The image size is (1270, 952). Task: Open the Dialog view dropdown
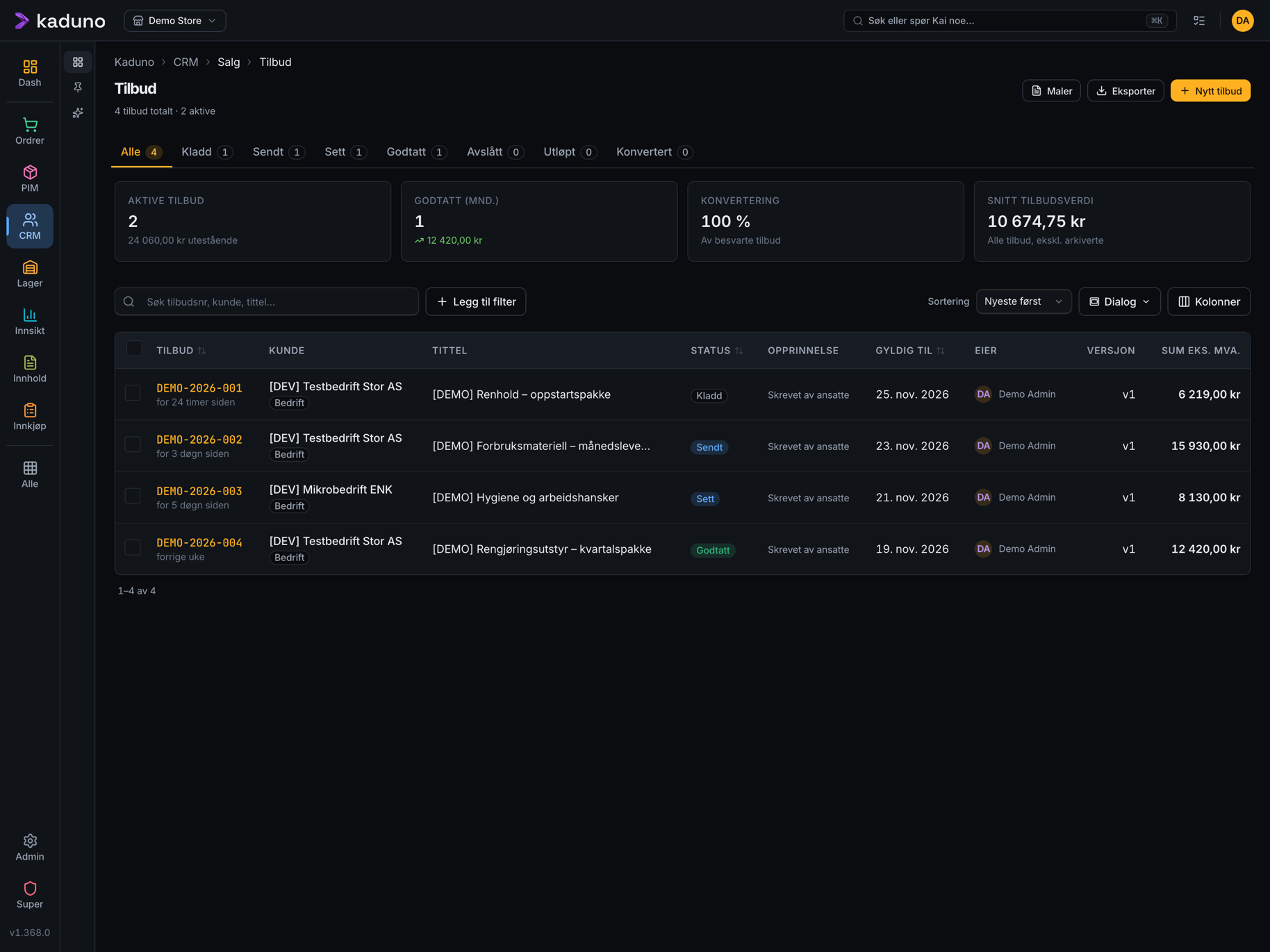click(x=1119, y=301)
